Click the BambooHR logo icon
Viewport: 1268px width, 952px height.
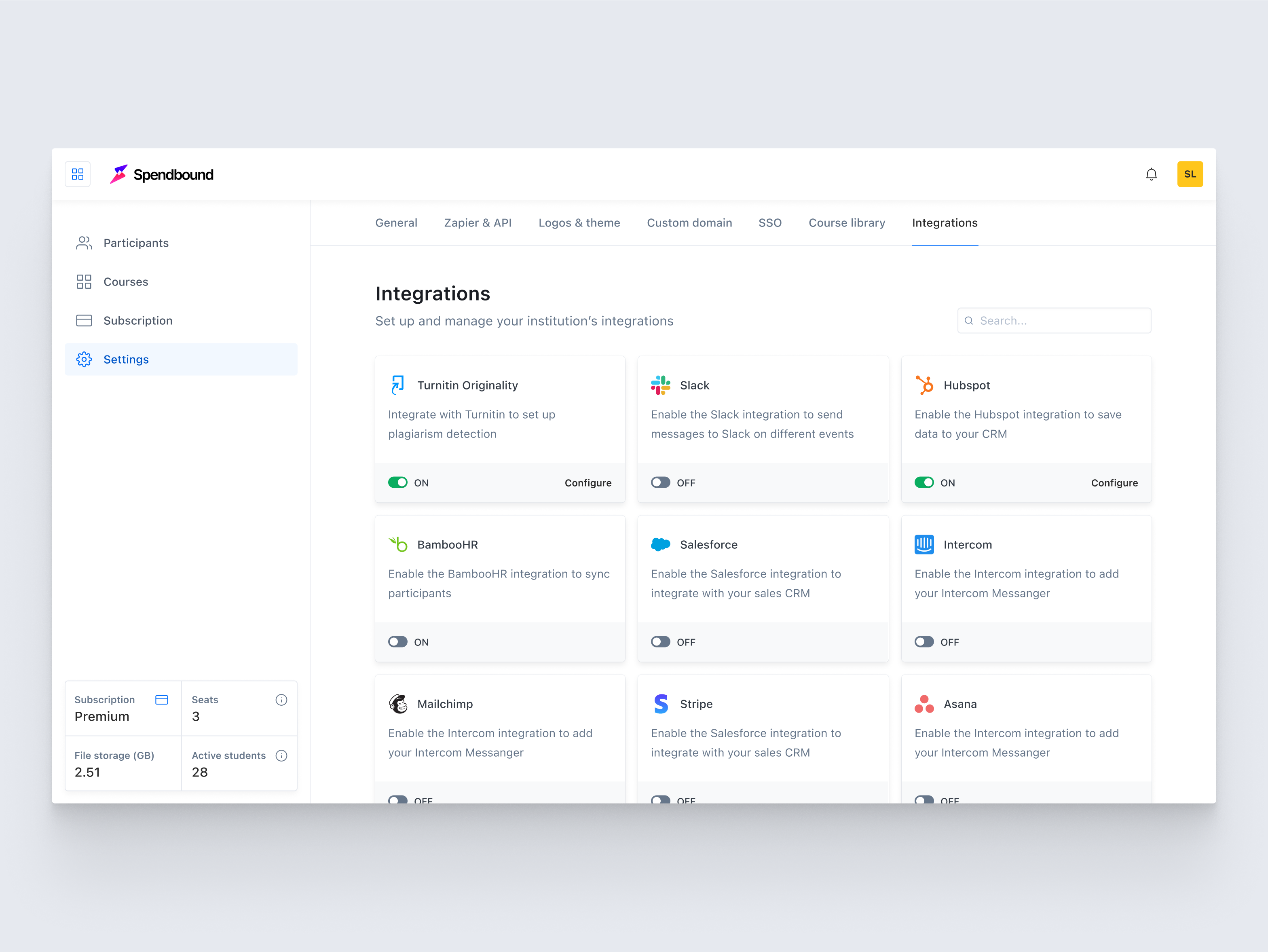[398, 544]
